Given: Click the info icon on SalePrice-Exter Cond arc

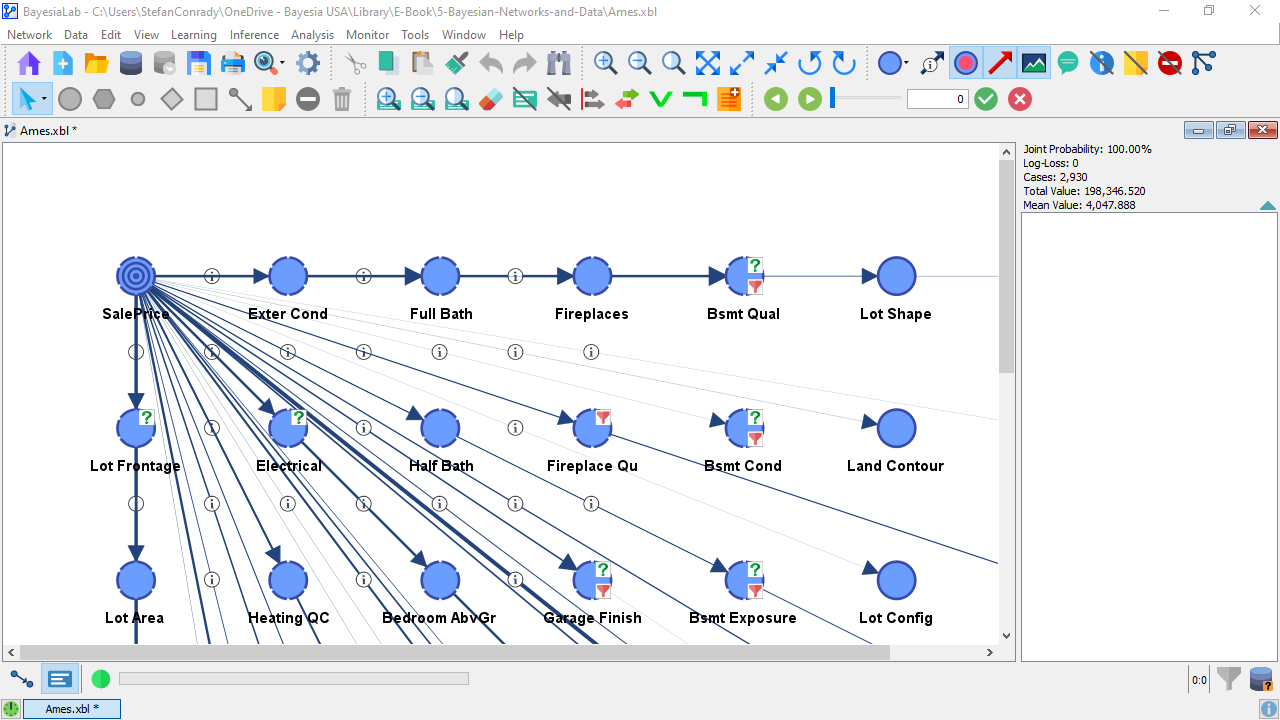Looking at the screenshot, I should coord(212,276).
